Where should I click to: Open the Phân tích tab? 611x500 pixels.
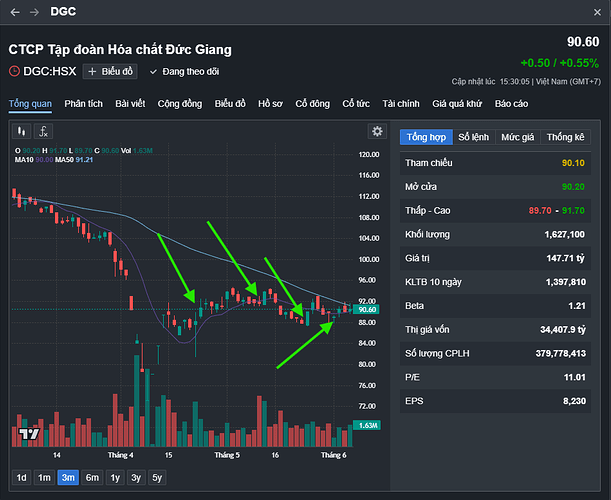pyautogui.click(x=84, y=103)
